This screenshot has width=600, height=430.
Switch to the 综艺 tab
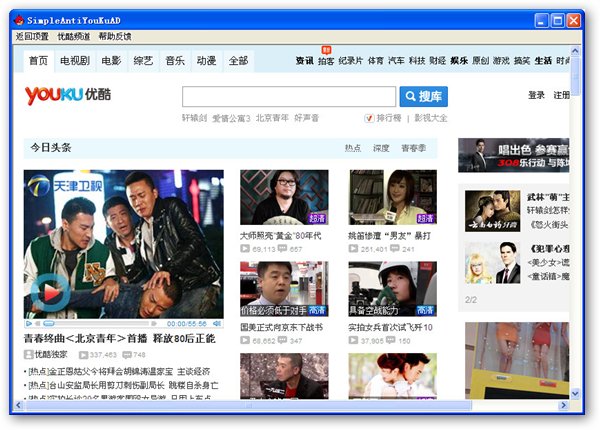click(143, 60)
